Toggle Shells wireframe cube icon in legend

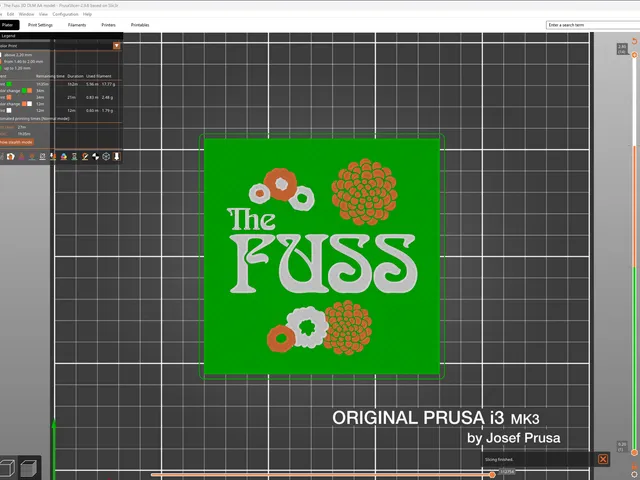[106, 156]
